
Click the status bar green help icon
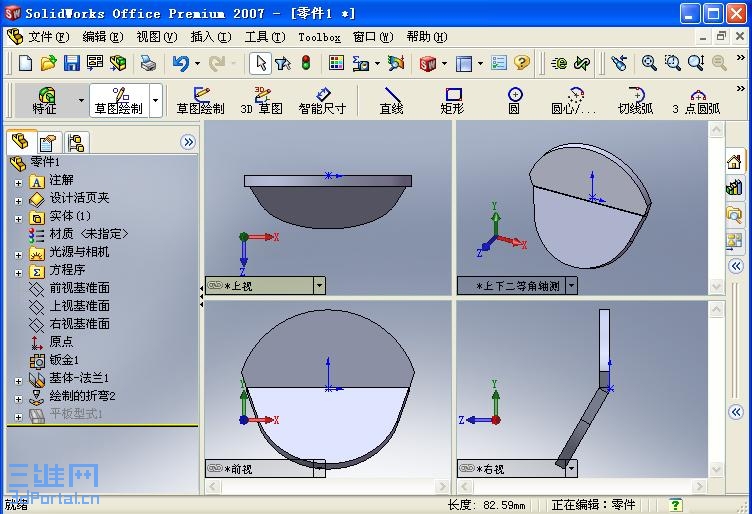point(675,504)
